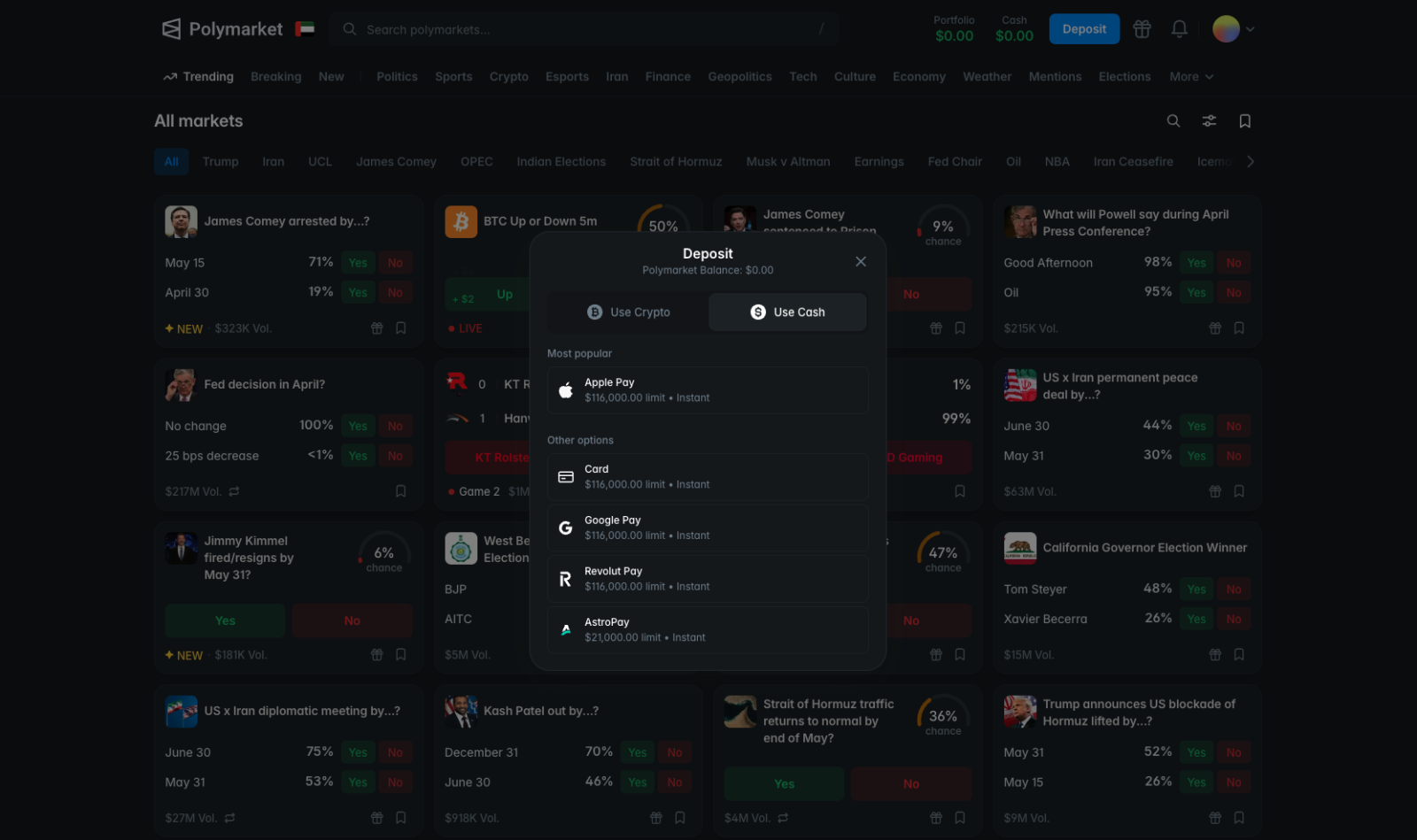Screen dimensions: 1417x840
Task: Click the Polymarket logo
Action: pos(222,29)
